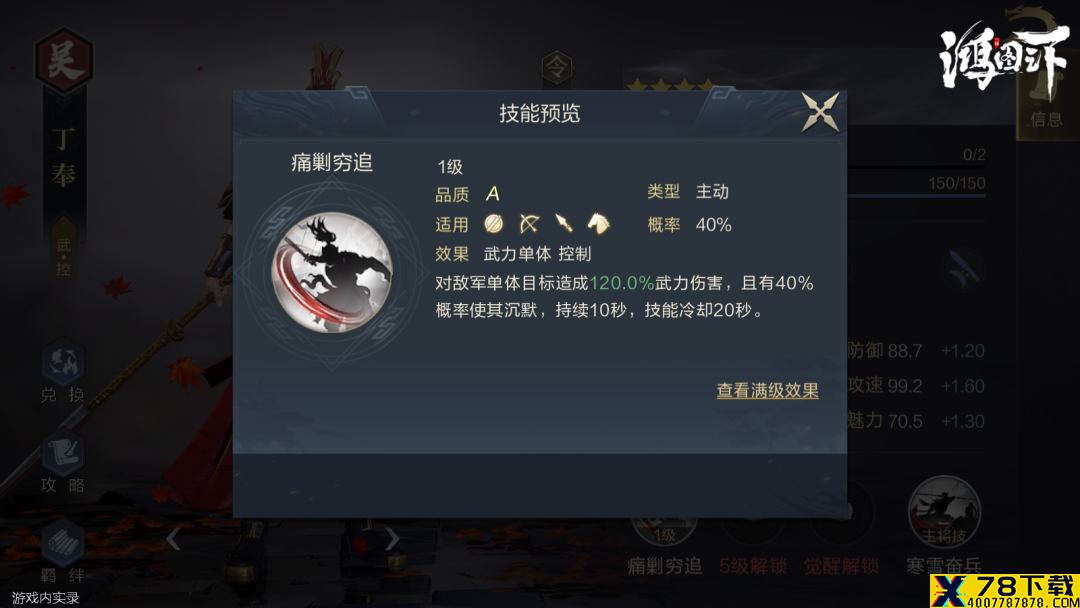Go to previous hero with left arrow
Screen dimensions: 1080x608
coord(174,538)
